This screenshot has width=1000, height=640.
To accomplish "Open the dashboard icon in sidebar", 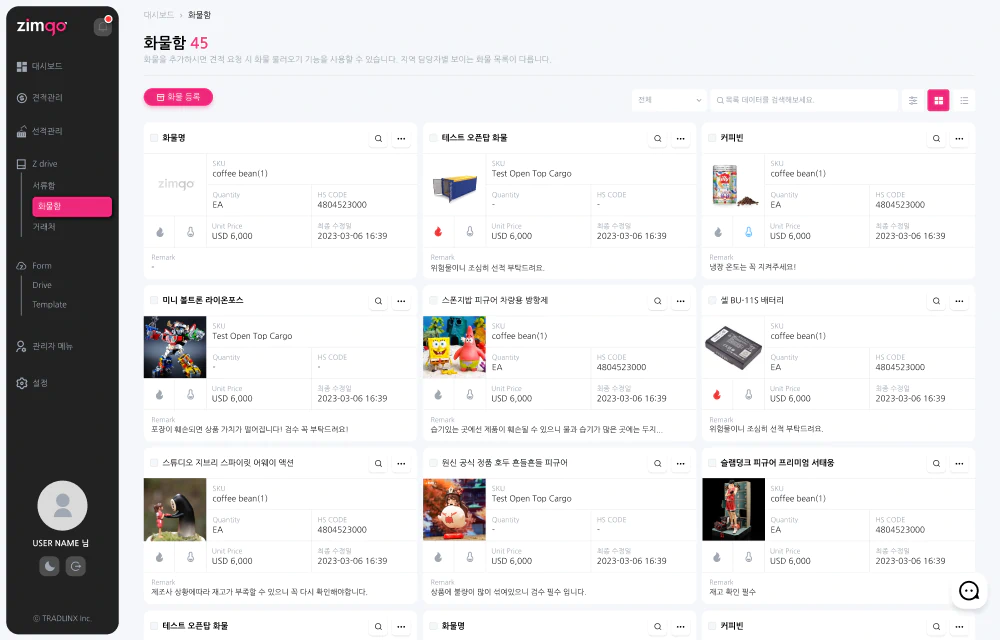I will pyautogui.click(x=22, y=66).
